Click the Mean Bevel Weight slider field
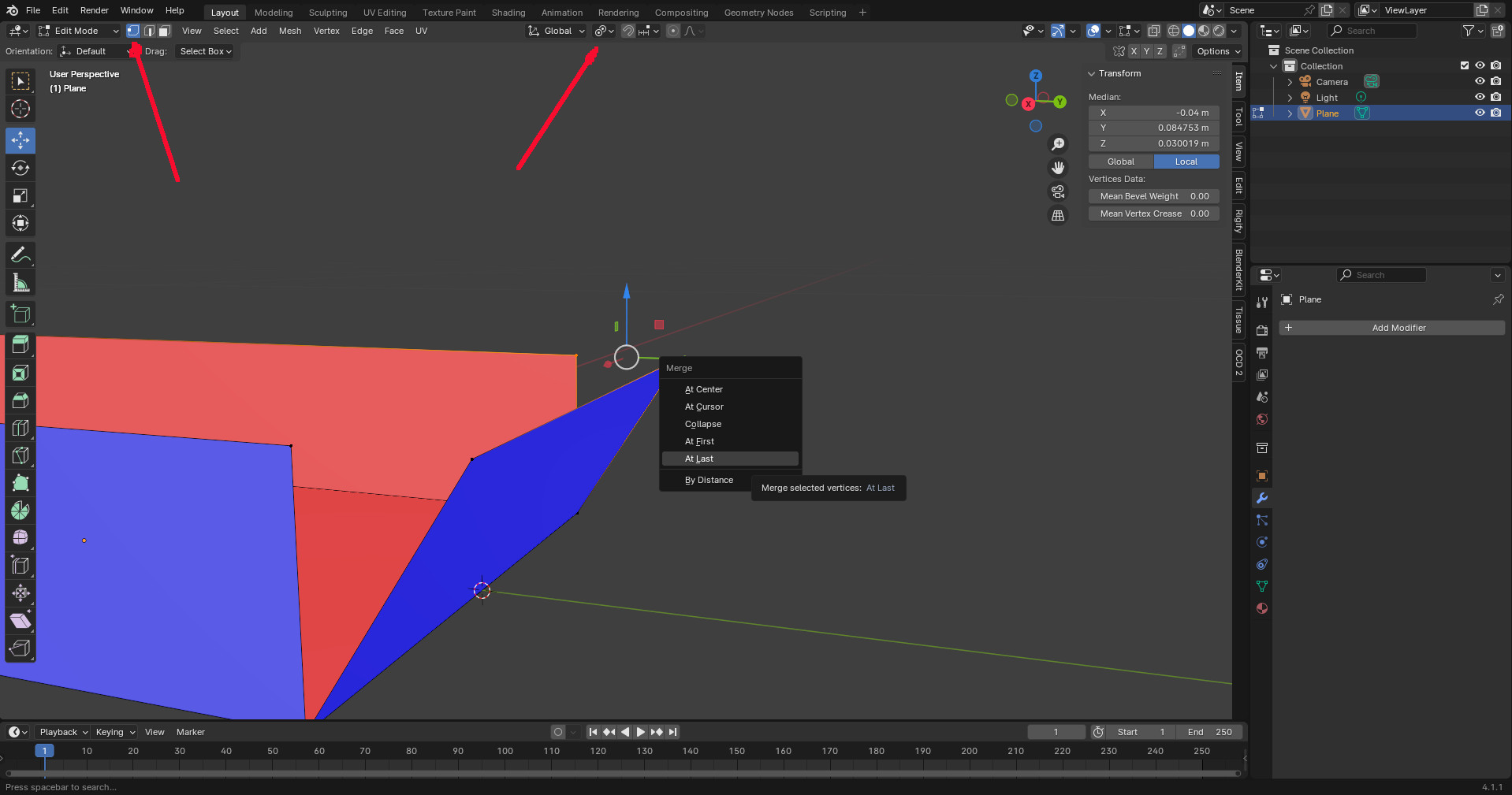This screenshot has height=795, width=1512. [x=1153, y=196]
